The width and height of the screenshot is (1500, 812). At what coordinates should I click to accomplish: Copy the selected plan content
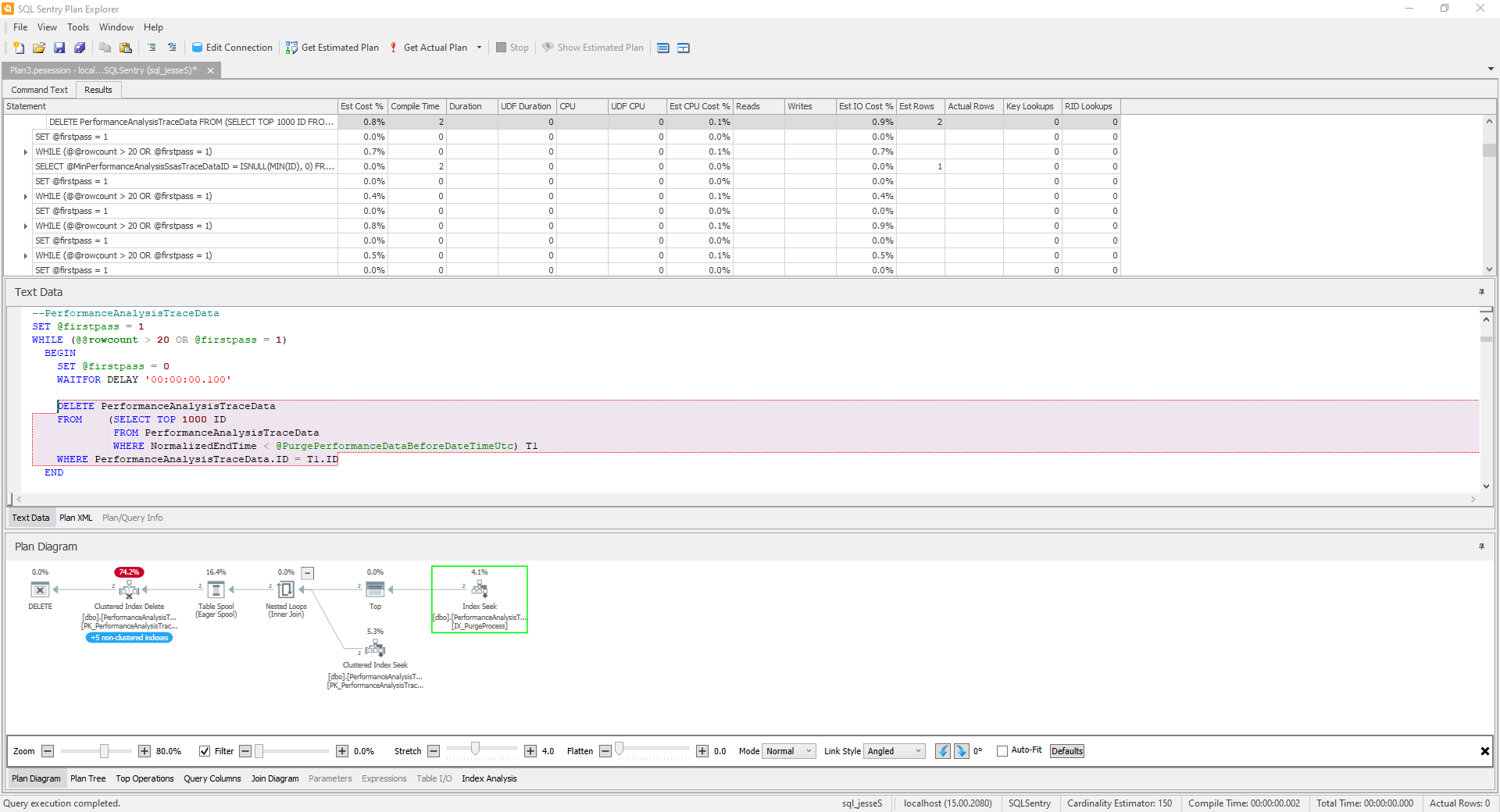tap(105, 48)
